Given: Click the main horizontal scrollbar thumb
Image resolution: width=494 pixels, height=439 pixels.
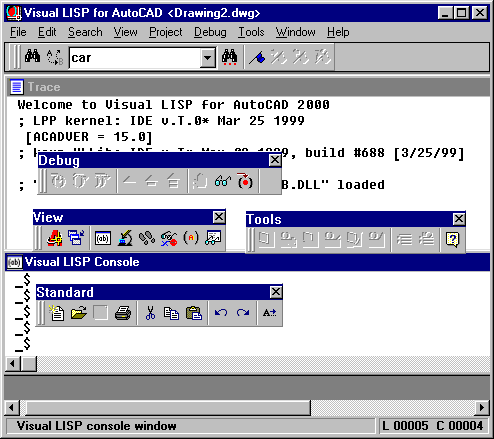Looking at the screenshot, I should 168,407.
